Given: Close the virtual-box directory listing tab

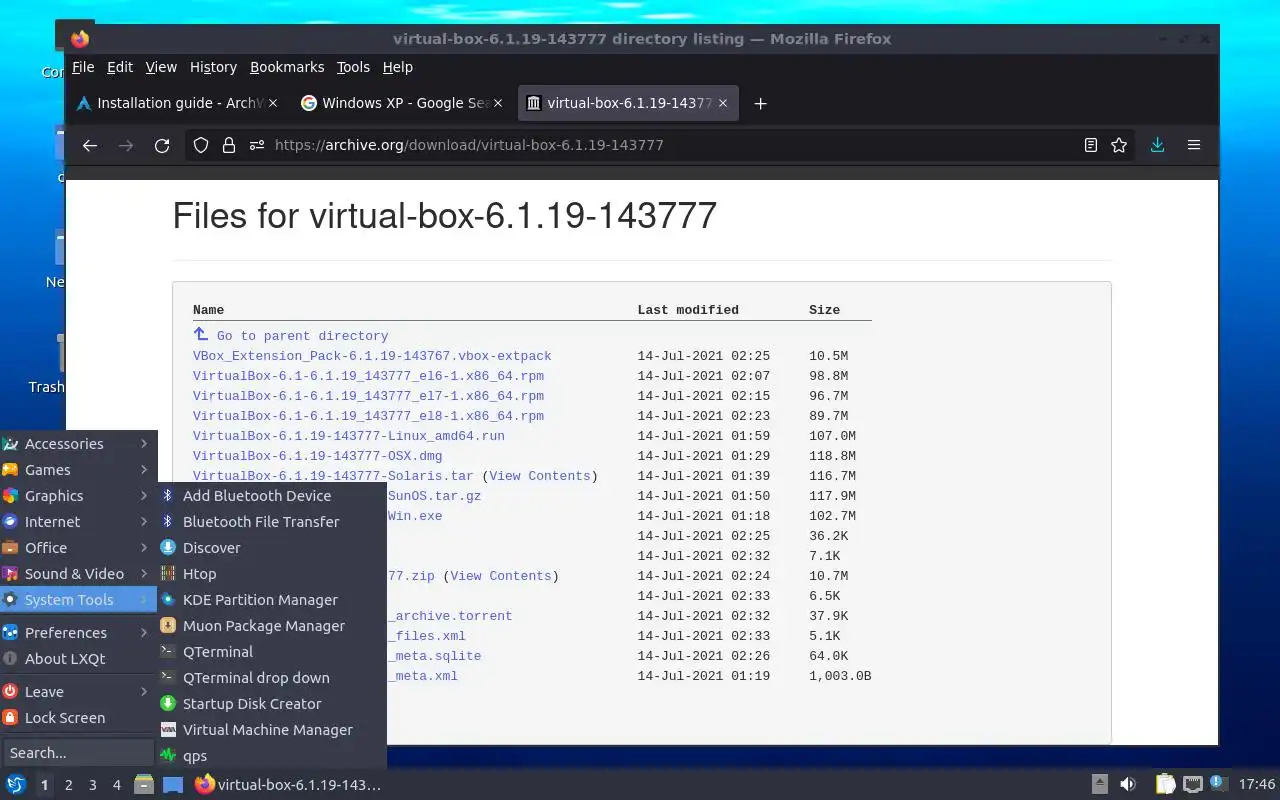Looking at the screenshot, I should pos(723,103).
